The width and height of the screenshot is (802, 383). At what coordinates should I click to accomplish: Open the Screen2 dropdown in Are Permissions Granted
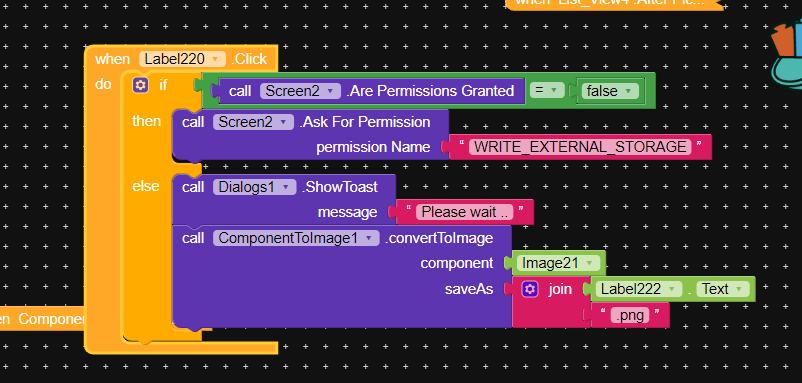300,91
